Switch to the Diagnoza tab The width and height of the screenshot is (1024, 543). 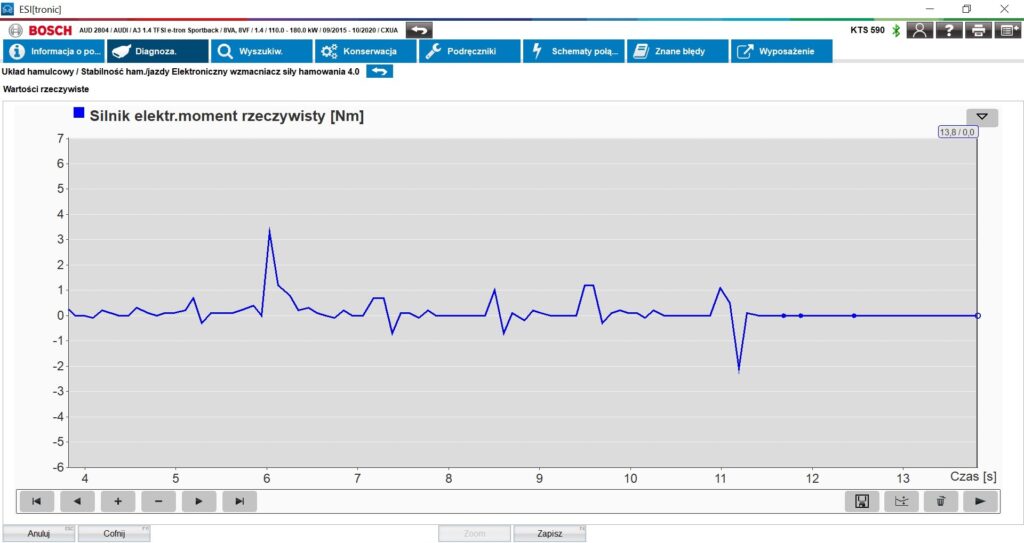158,51
